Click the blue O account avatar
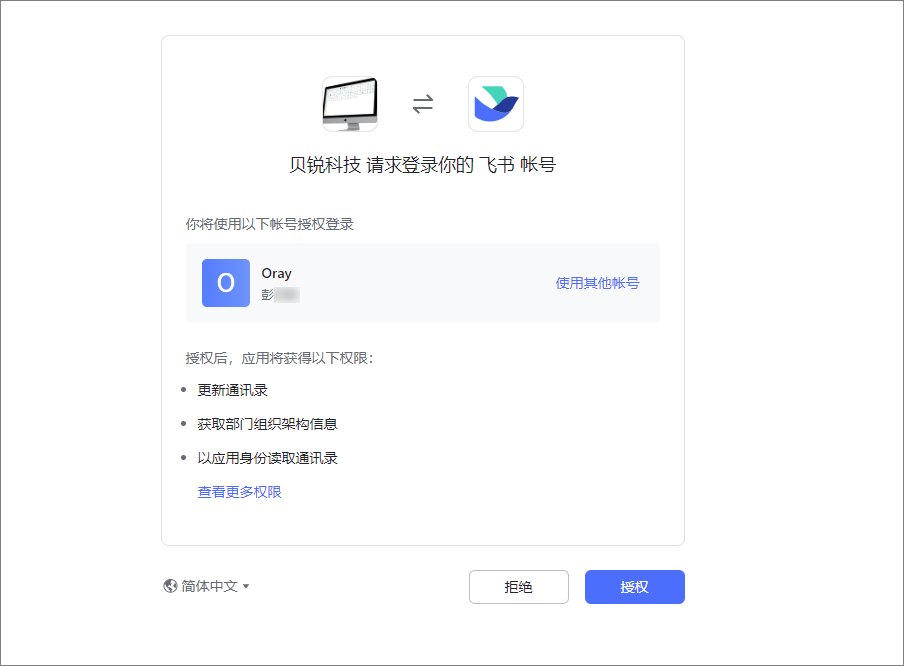The image size is (904, 666). [226, 283]
